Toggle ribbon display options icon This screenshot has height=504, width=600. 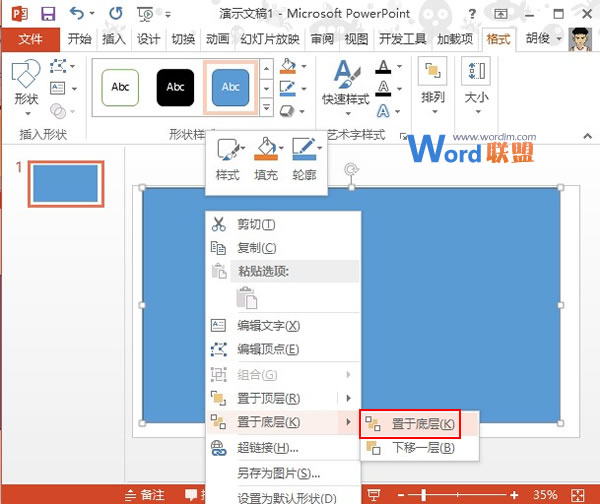click(x=501, y=14)
